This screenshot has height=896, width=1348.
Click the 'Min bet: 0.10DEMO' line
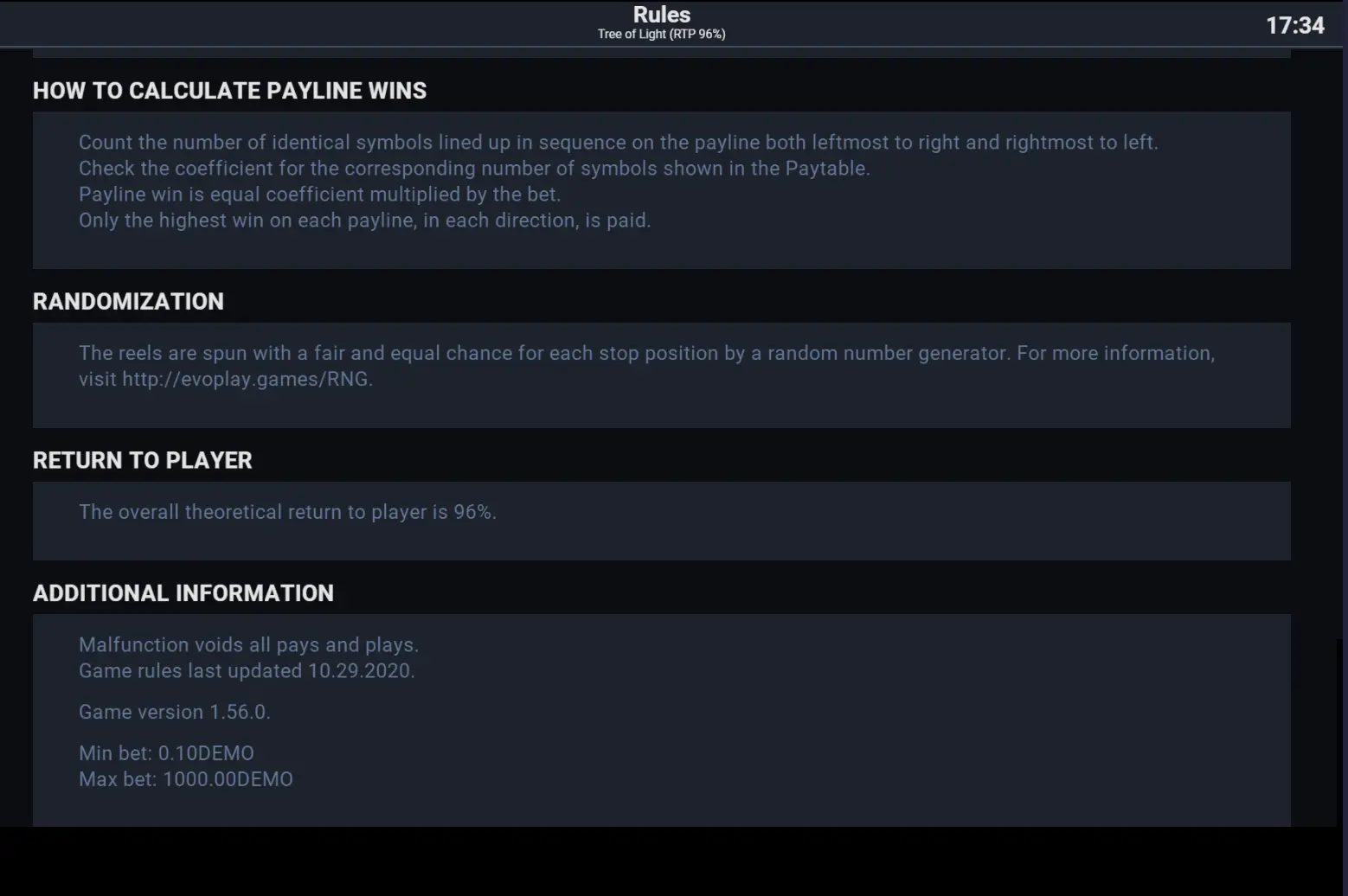tap(166, 753)
